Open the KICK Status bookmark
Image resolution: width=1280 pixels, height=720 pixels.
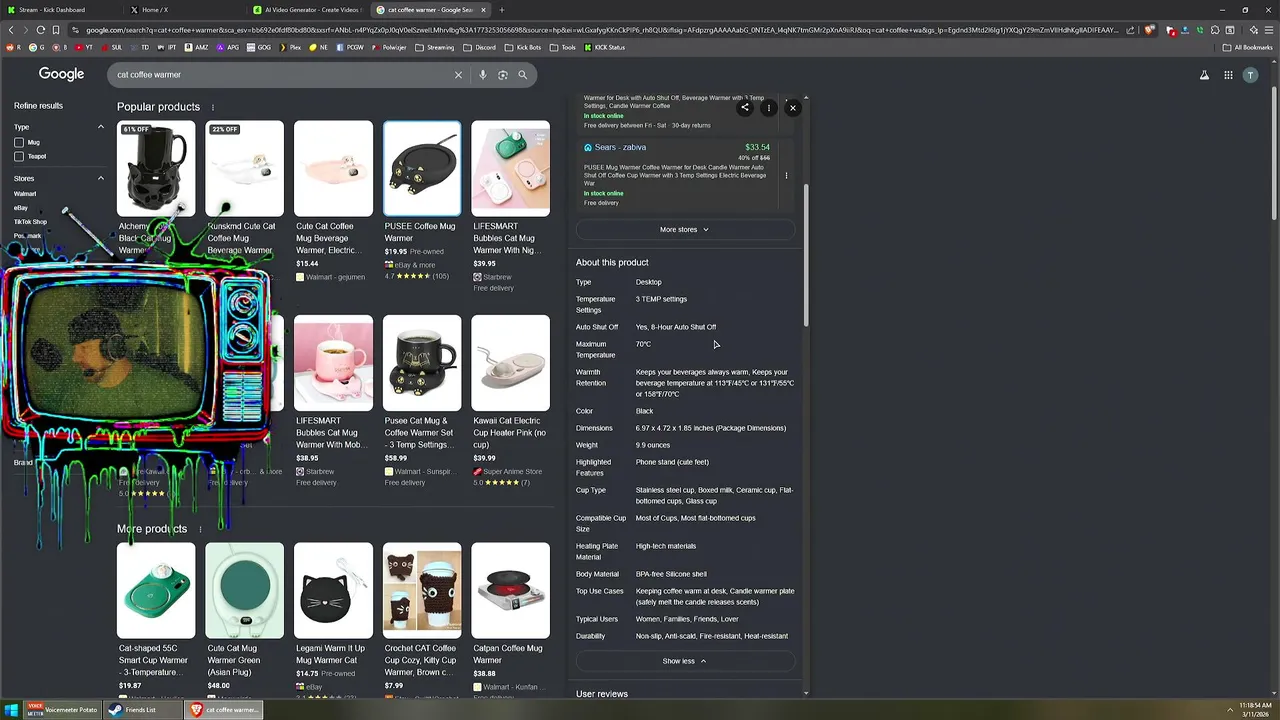click(x=604, y=47)
